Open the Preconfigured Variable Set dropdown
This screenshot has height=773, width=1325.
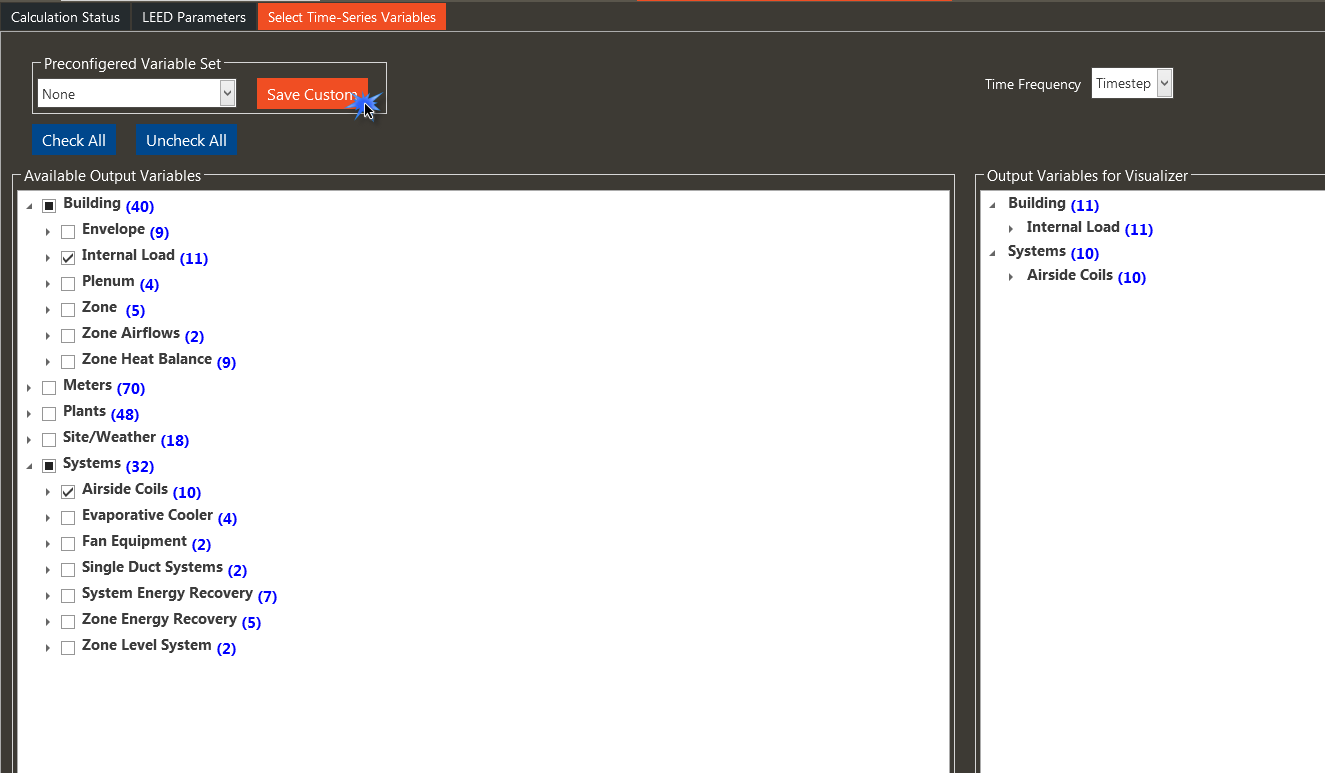point(227,94)
